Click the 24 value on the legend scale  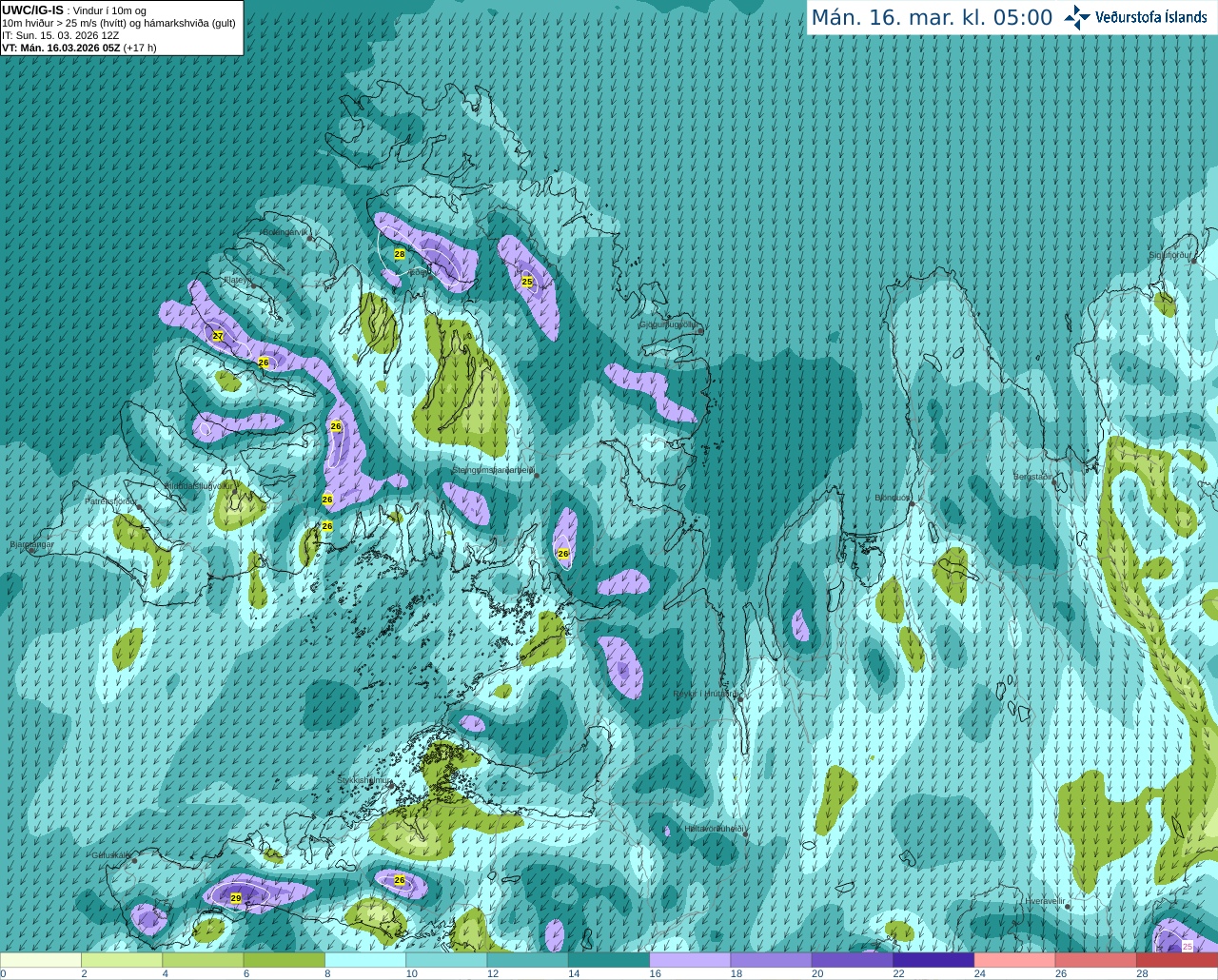[x=980, y=973]
